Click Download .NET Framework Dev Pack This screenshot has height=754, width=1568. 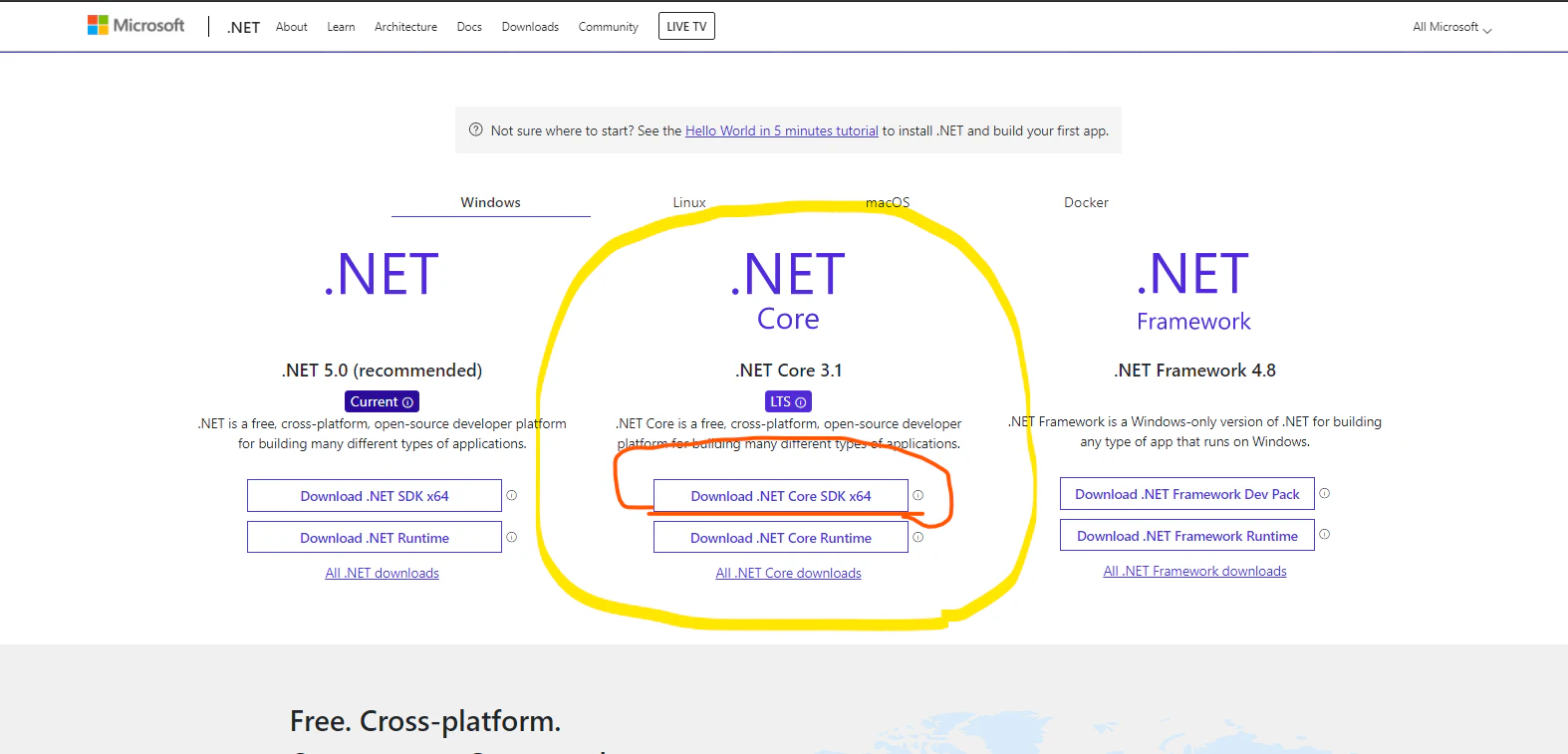1187,494
